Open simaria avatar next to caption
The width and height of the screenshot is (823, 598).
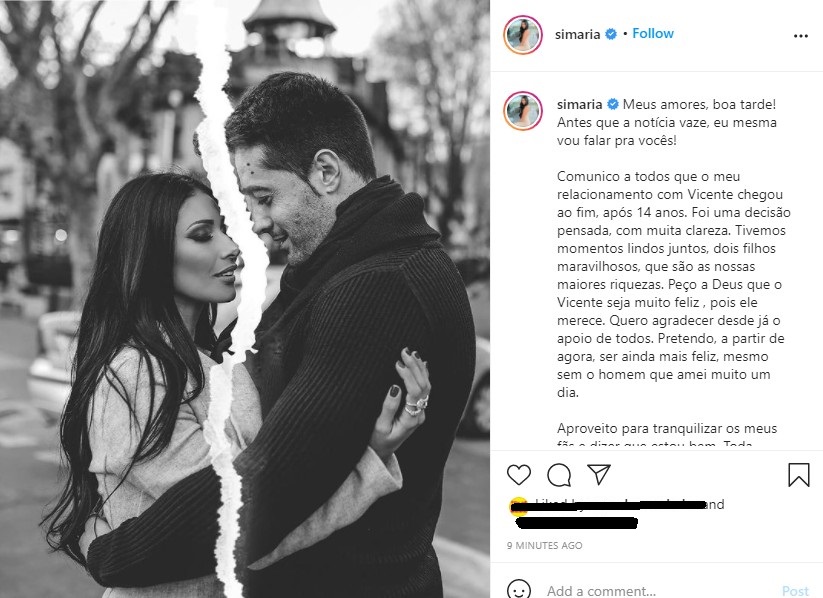click(x=523, y=111)
